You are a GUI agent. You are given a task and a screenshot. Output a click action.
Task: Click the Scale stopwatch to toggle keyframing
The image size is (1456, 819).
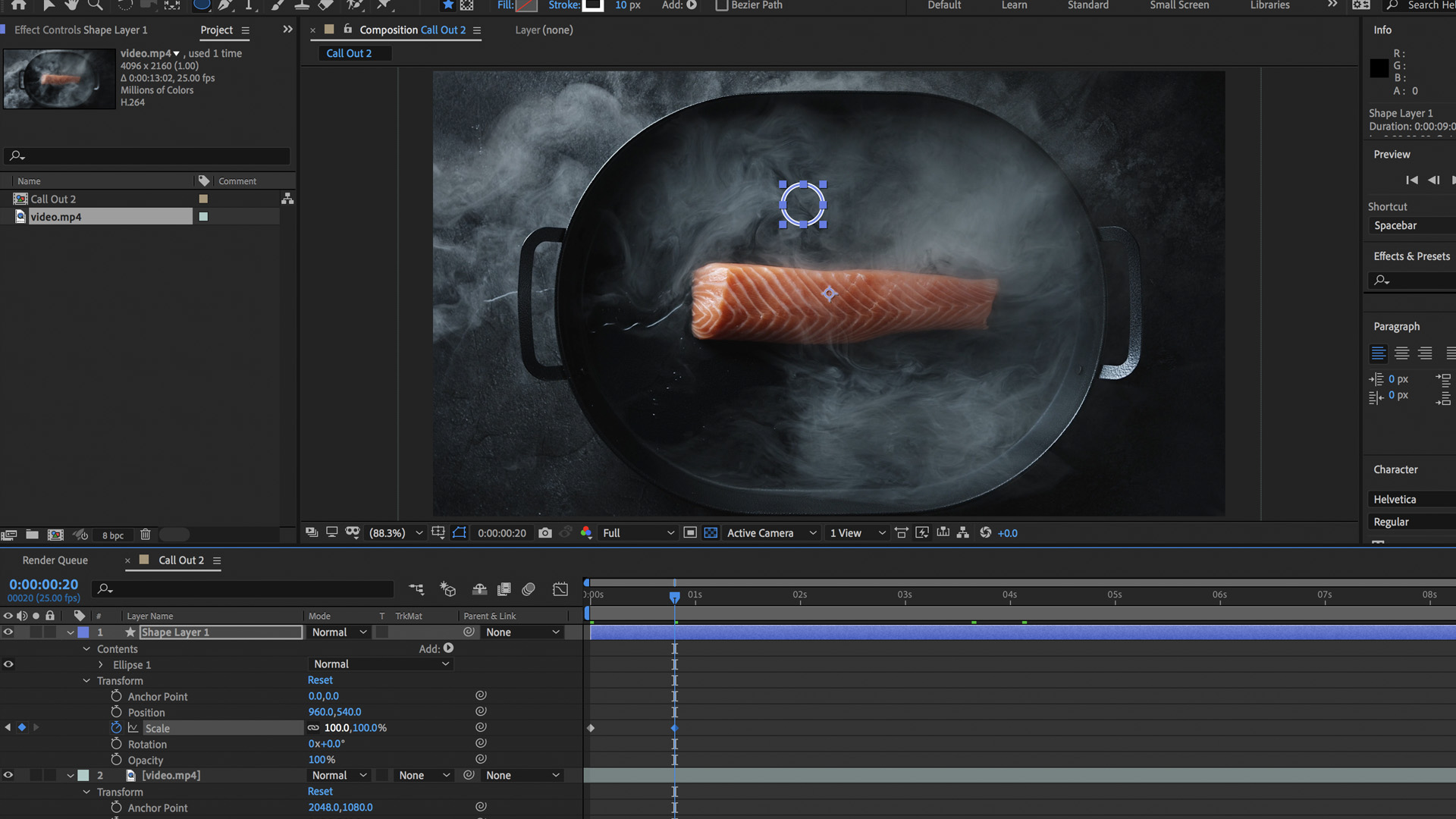[117, 728]
